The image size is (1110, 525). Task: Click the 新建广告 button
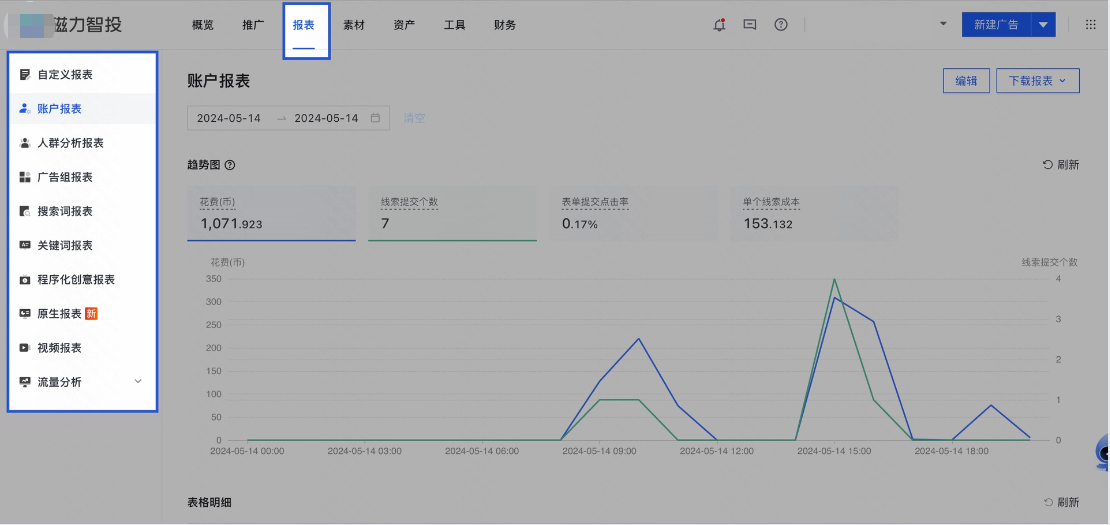[996, 25]
